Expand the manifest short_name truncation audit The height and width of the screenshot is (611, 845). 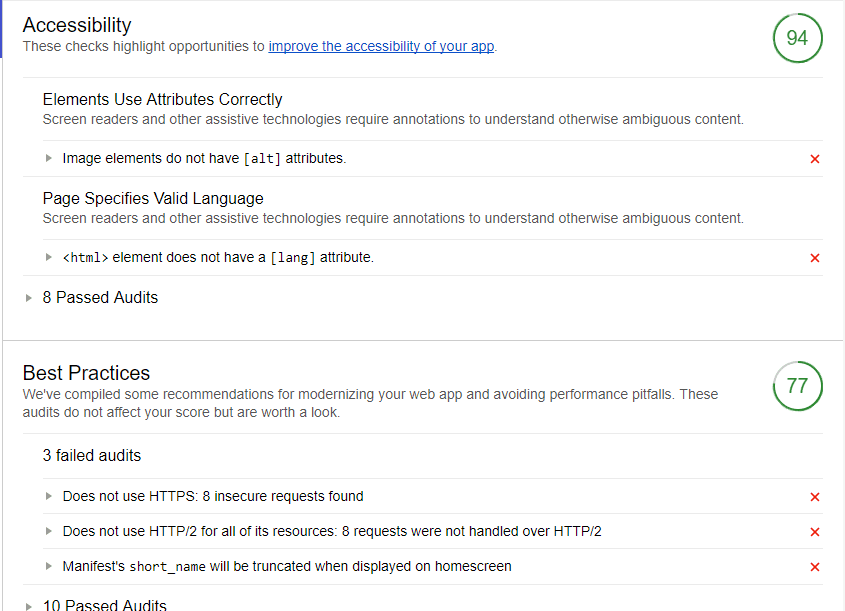(x=48, y=566)
